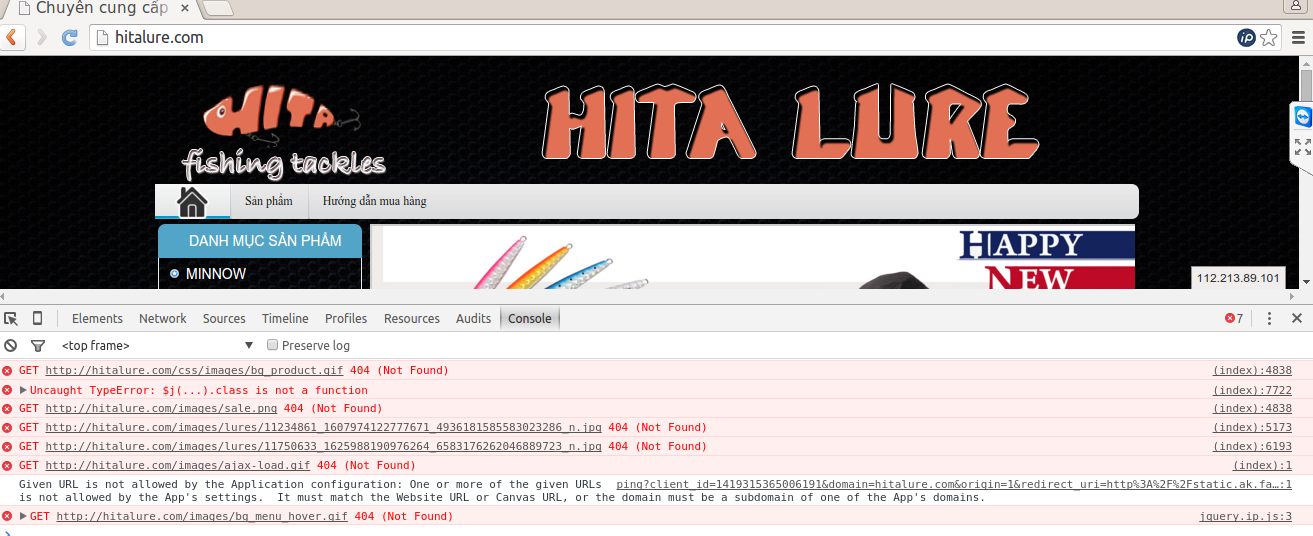Click the red error count indicator showing 7
This screenshot has width=1313, height=536.
pos(1234,318)
